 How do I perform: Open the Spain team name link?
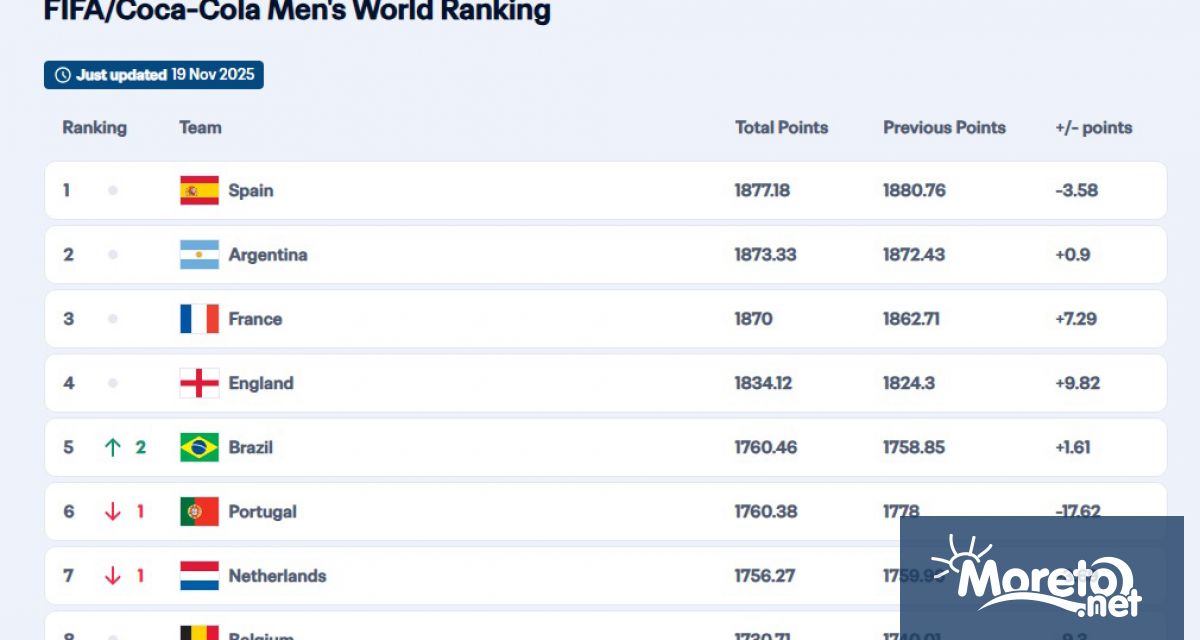250,190
